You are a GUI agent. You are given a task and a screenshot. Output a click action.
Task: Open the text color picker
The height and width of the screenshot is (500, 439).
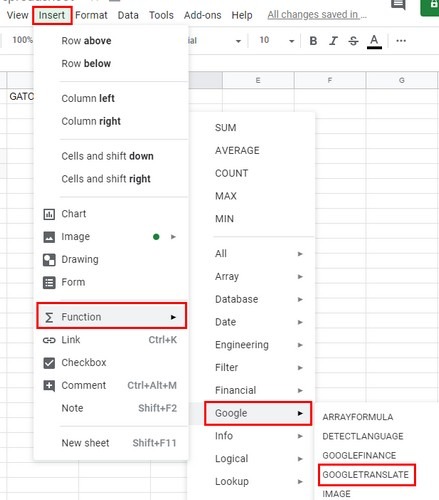click(374, 41)
